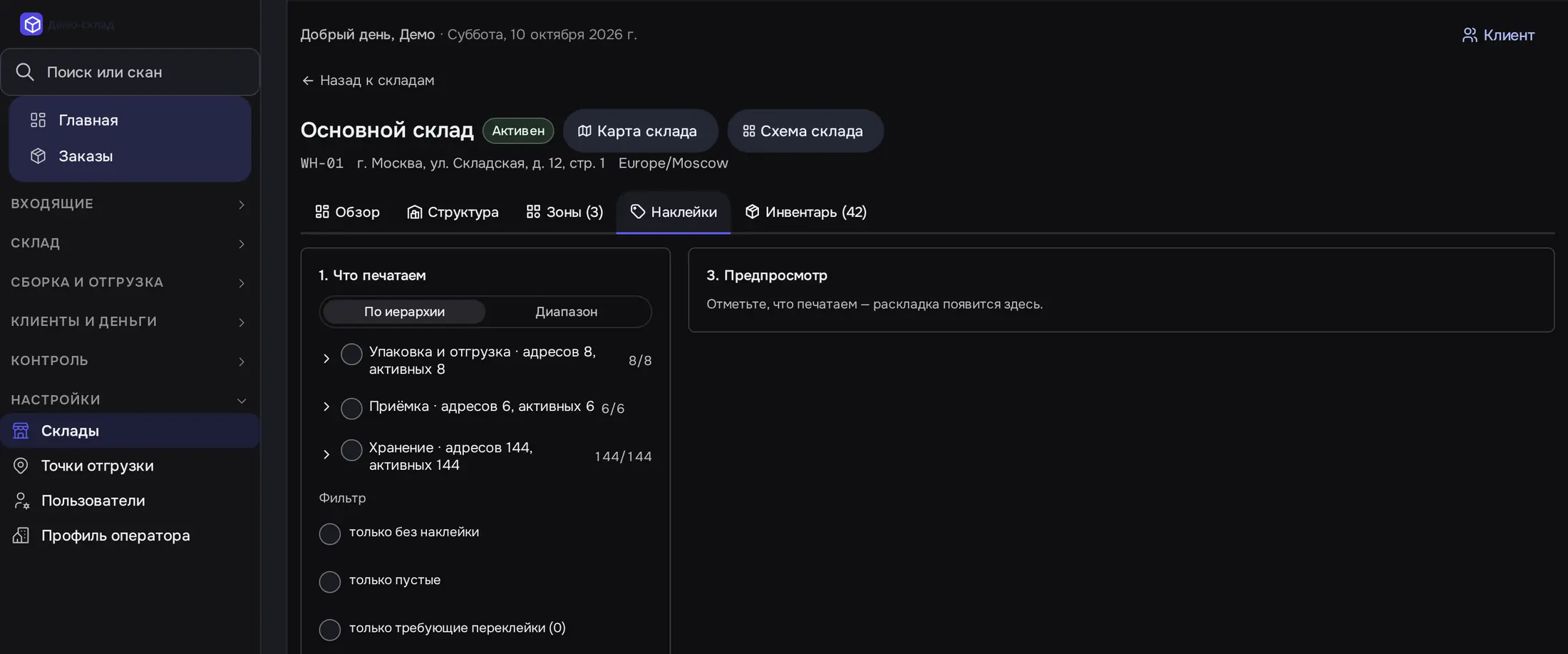Expand the СБОРКА И ОТГРУЗКА section
Image resolution: width=1568 pixels, height=654 pixels.
(130, 282)
